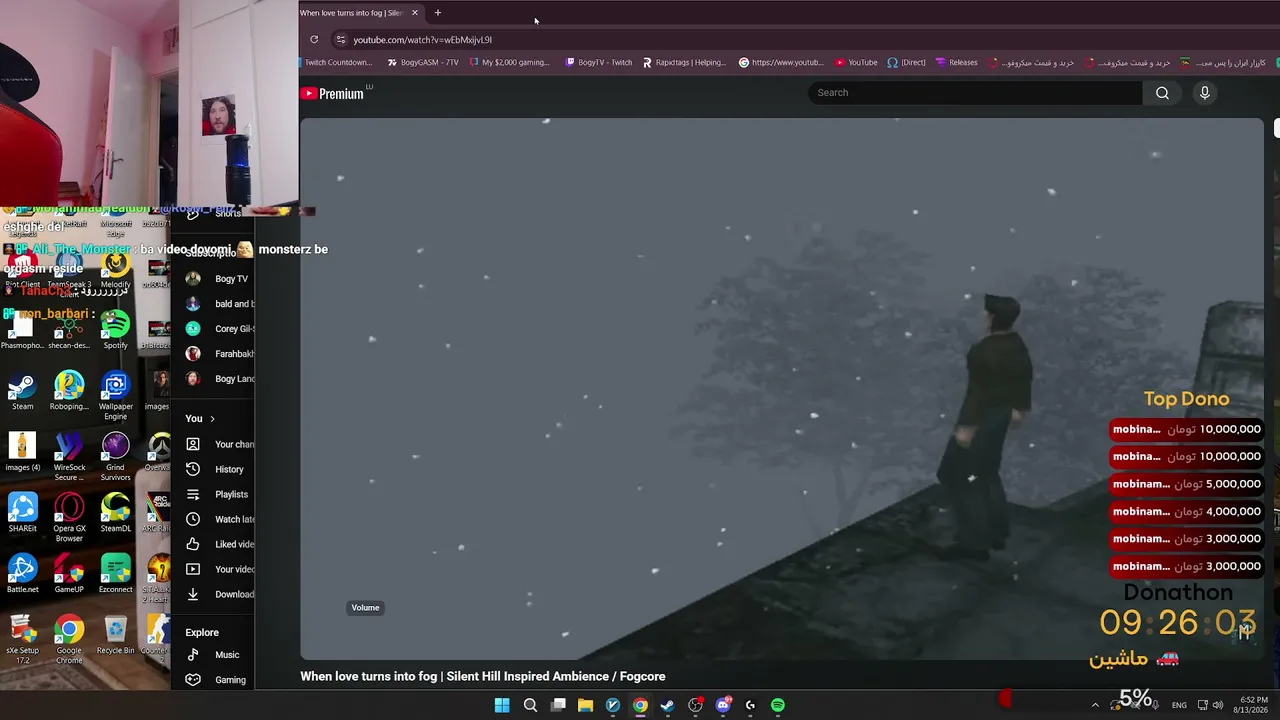Open the YouTube bookmark in bookmarks bar

point(856,62)
